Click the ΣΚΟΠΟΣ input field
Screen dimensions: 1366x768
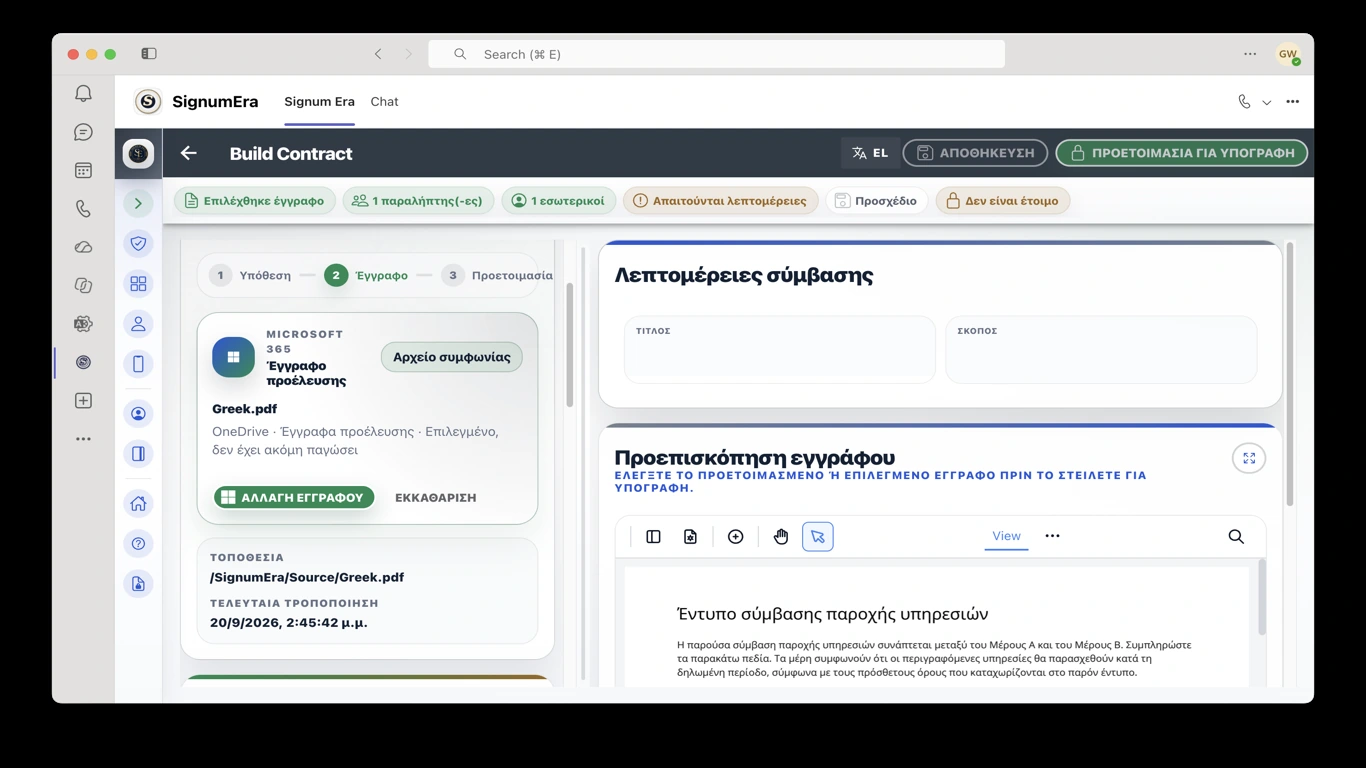[1101, 350]
